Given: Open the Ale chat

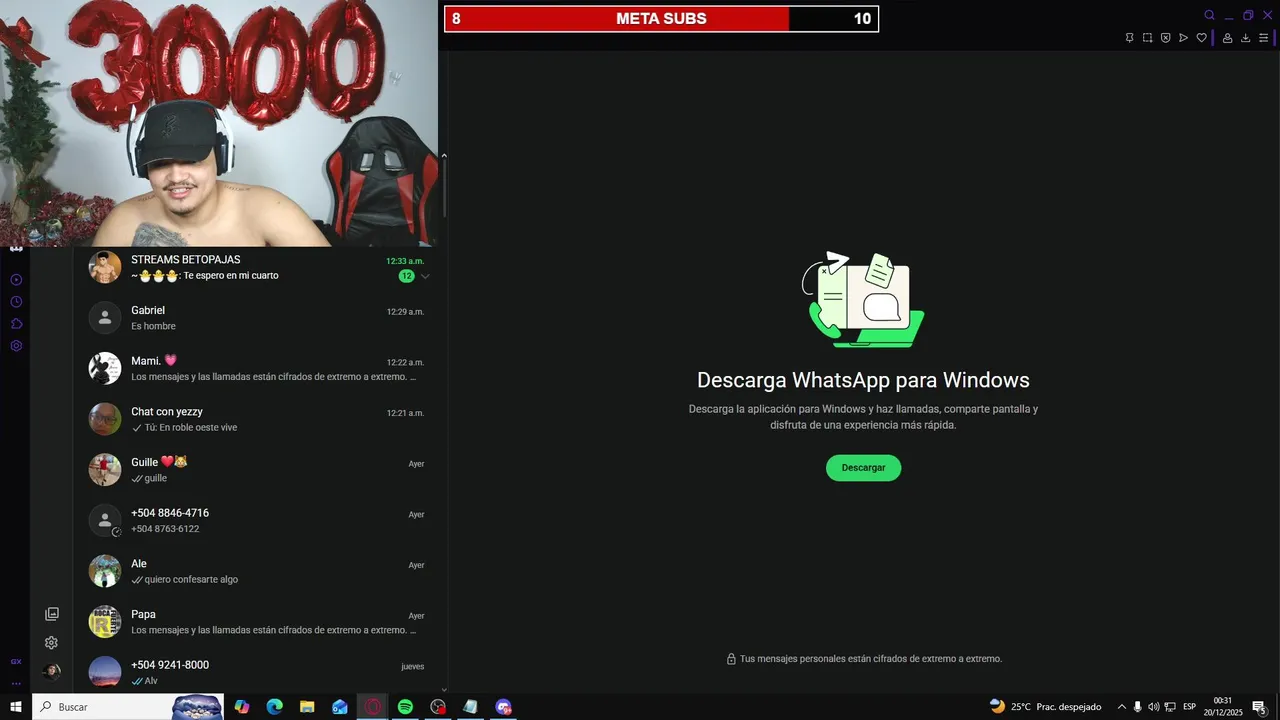Looking at the screenshot, I should coord(259,571).
